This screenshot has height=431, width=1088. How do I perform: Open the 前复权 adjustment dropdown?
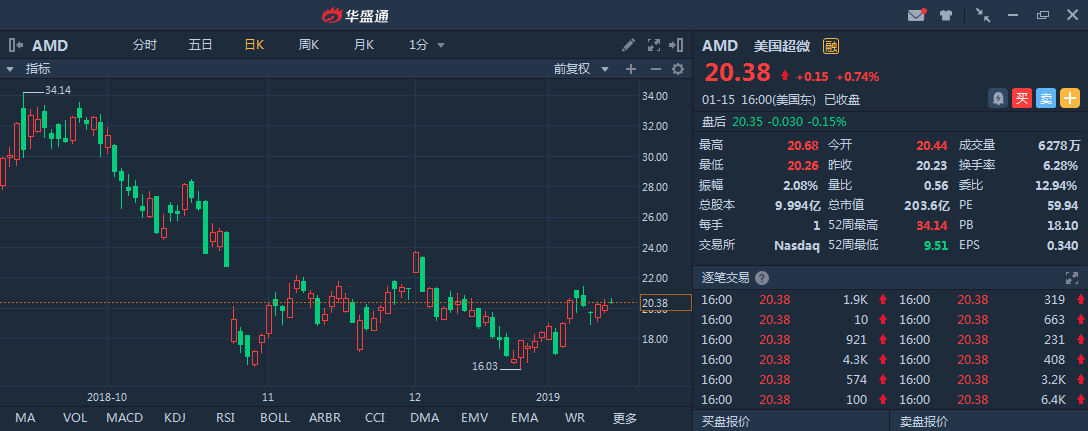coord(581,69)
